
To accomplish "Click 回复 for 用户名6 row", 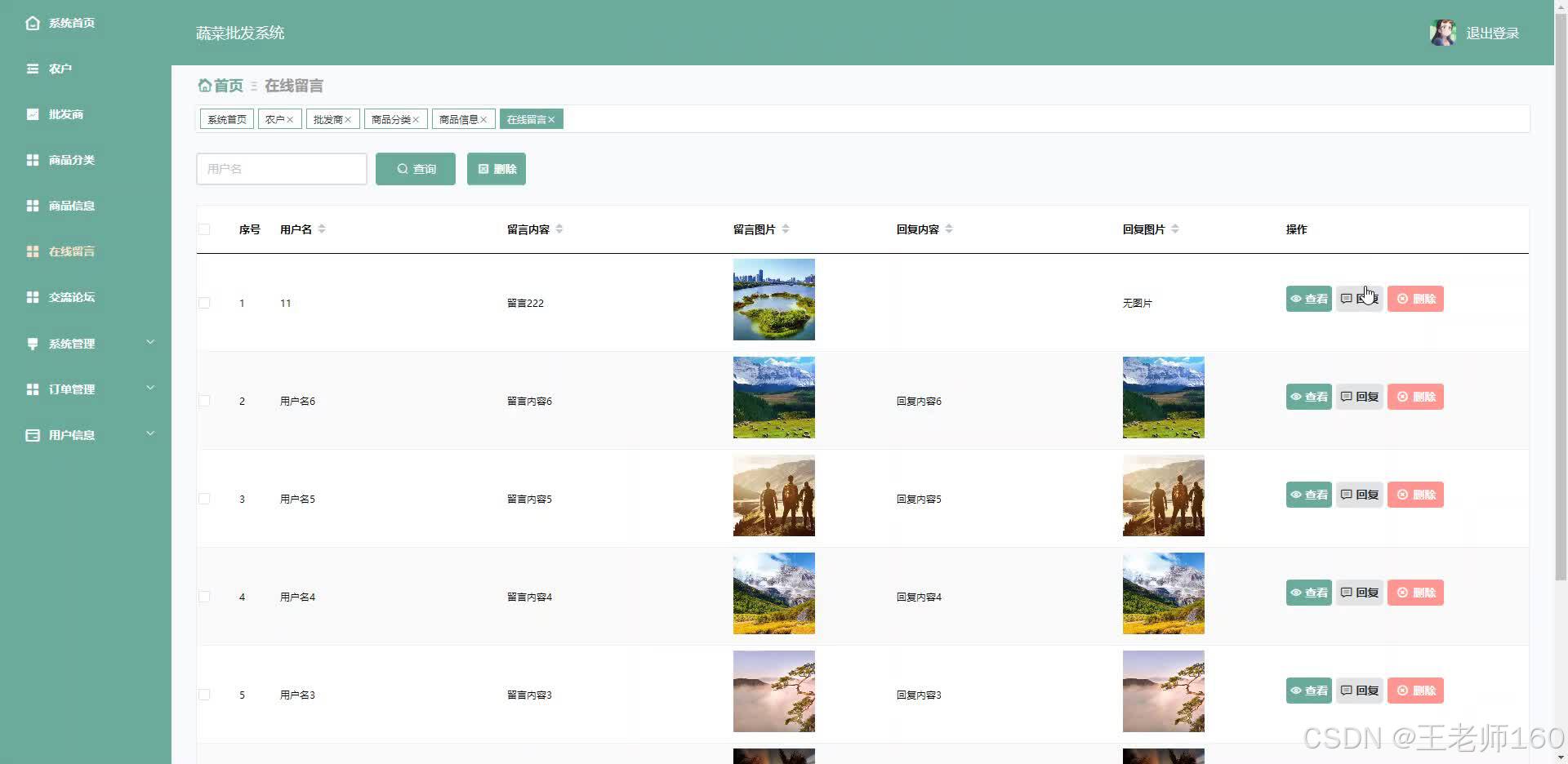I will pyautogui.click(x=1360, y=397).
